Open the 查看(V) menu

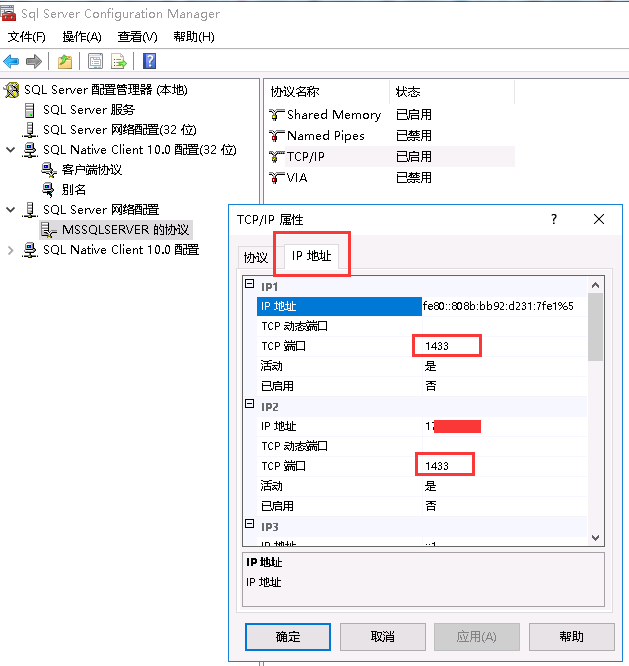click(x=138, y=37)
